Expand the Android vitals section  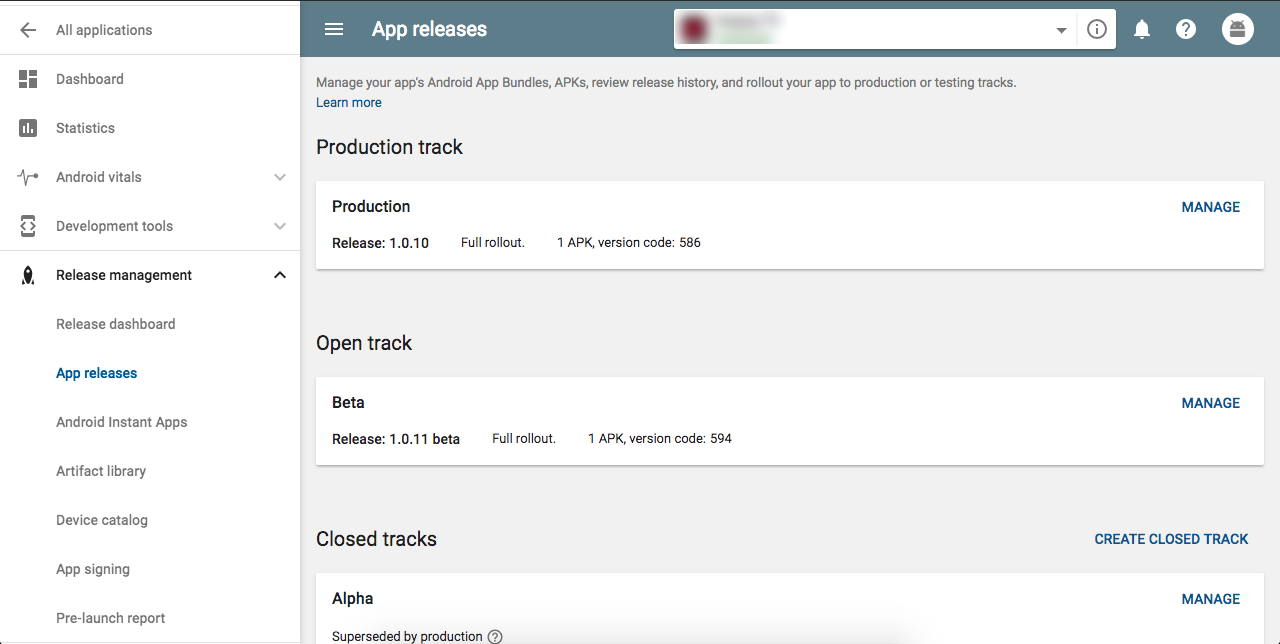[279, 177]
